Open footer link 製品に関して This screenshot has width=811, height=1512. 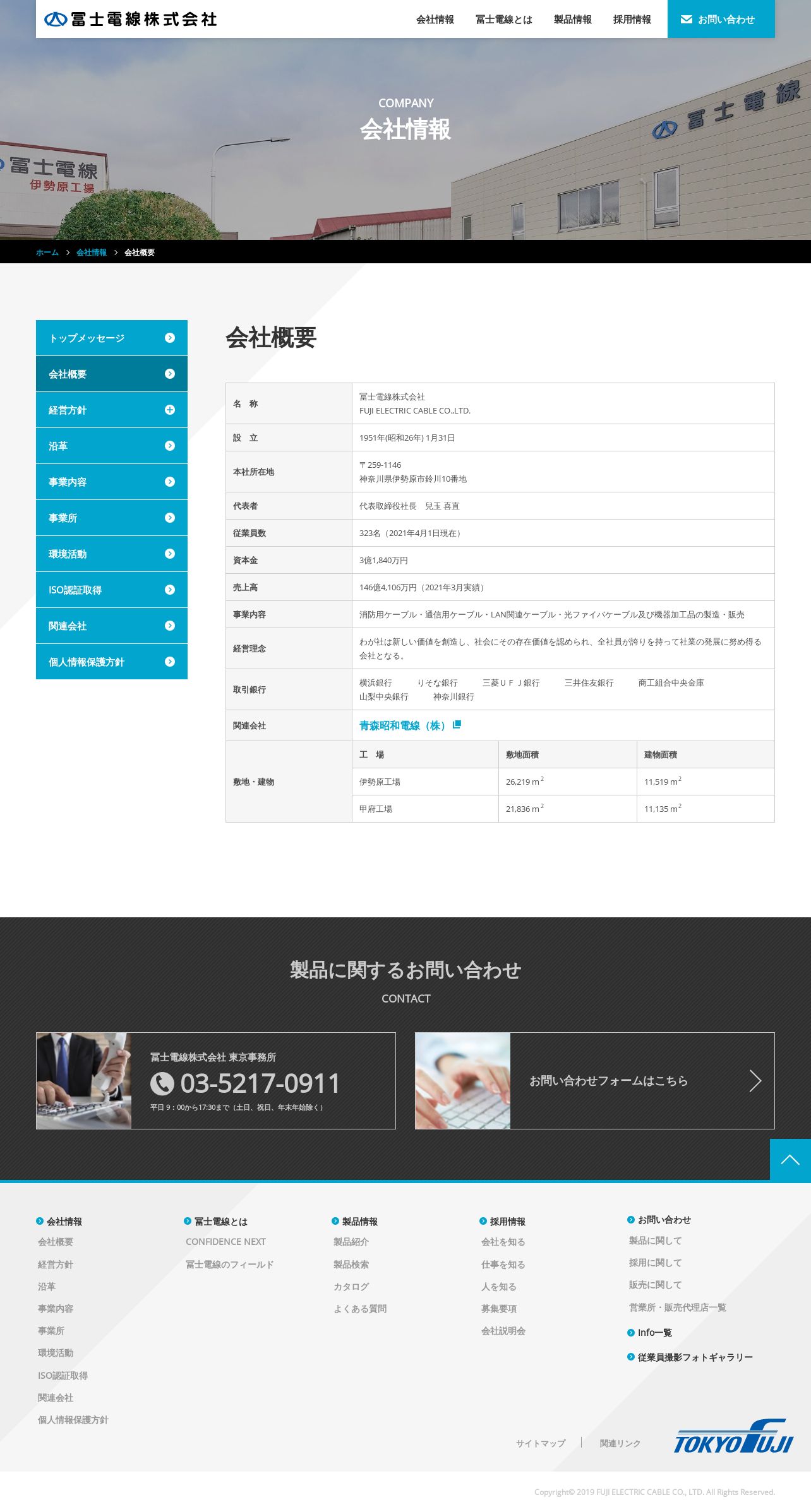pos(656,1241)
